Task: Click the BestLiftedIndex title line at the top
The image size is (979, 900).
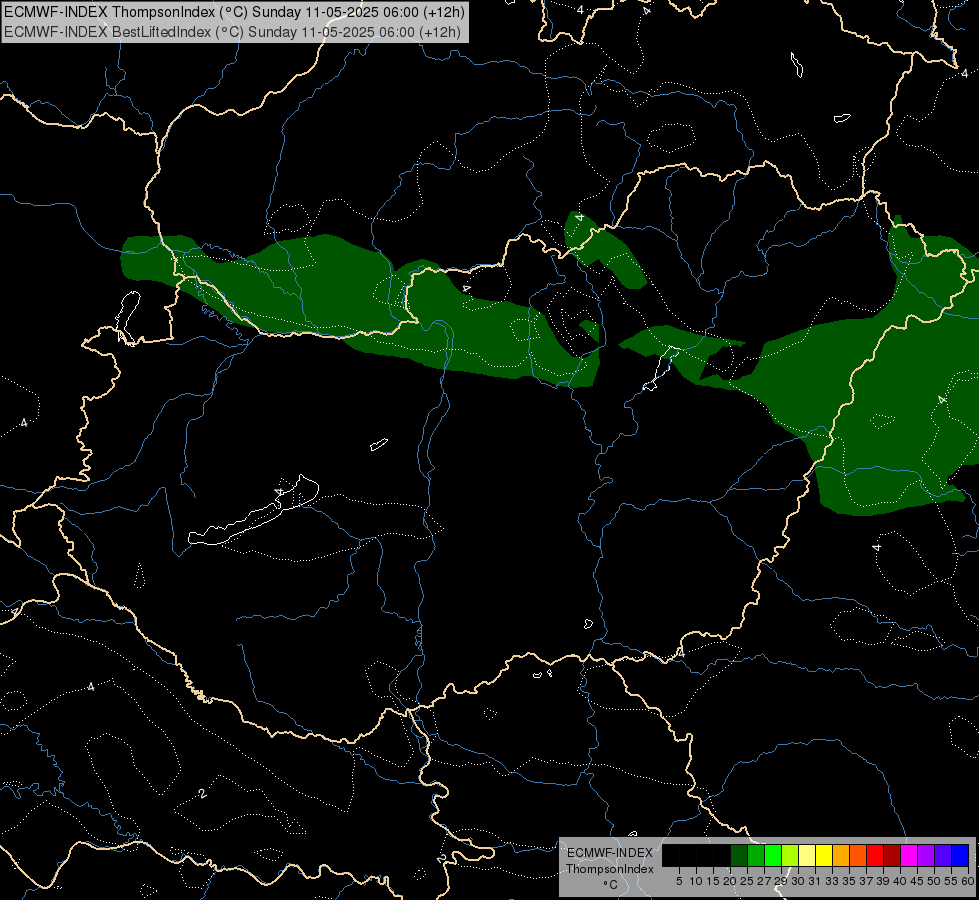Action: [x=232, y=32]
